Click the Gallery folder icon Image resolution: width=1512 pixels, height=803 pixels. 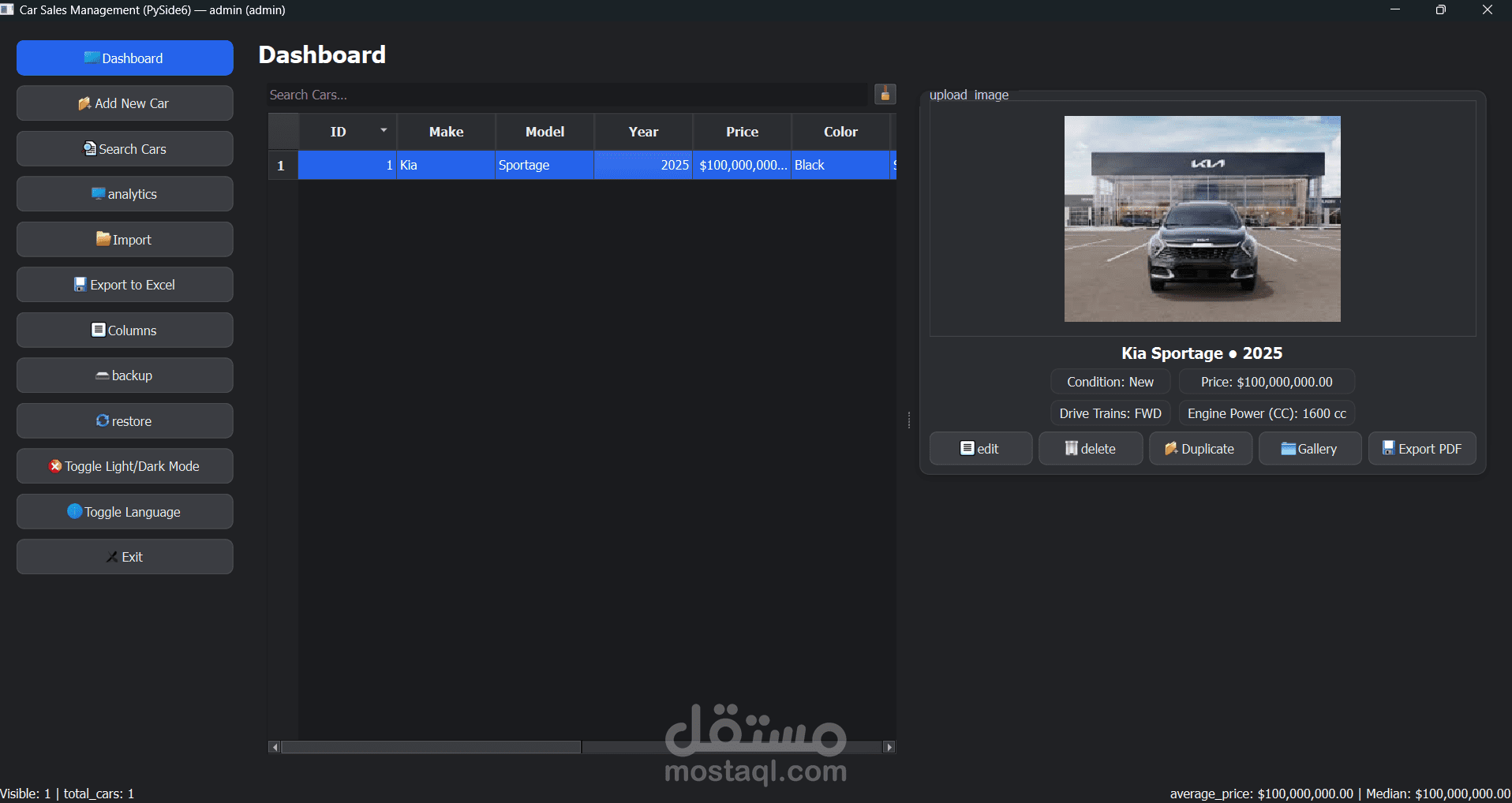click(1289, 448)
